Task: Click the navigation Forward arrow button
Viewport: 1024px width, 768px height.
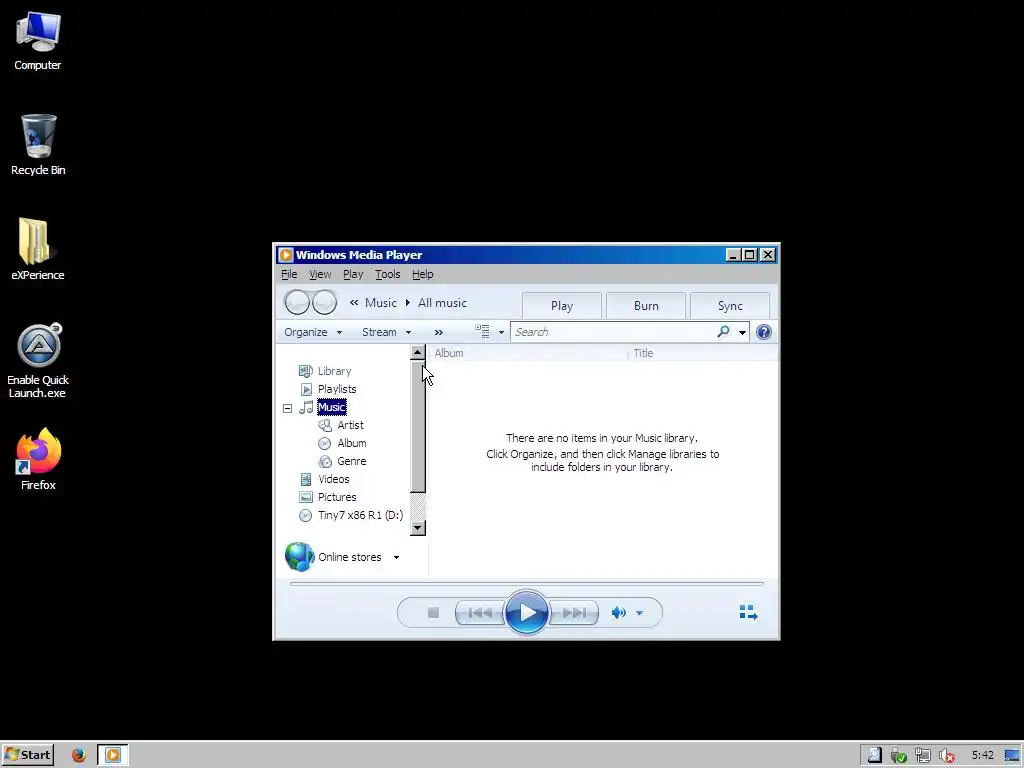Action: point(325,302)
